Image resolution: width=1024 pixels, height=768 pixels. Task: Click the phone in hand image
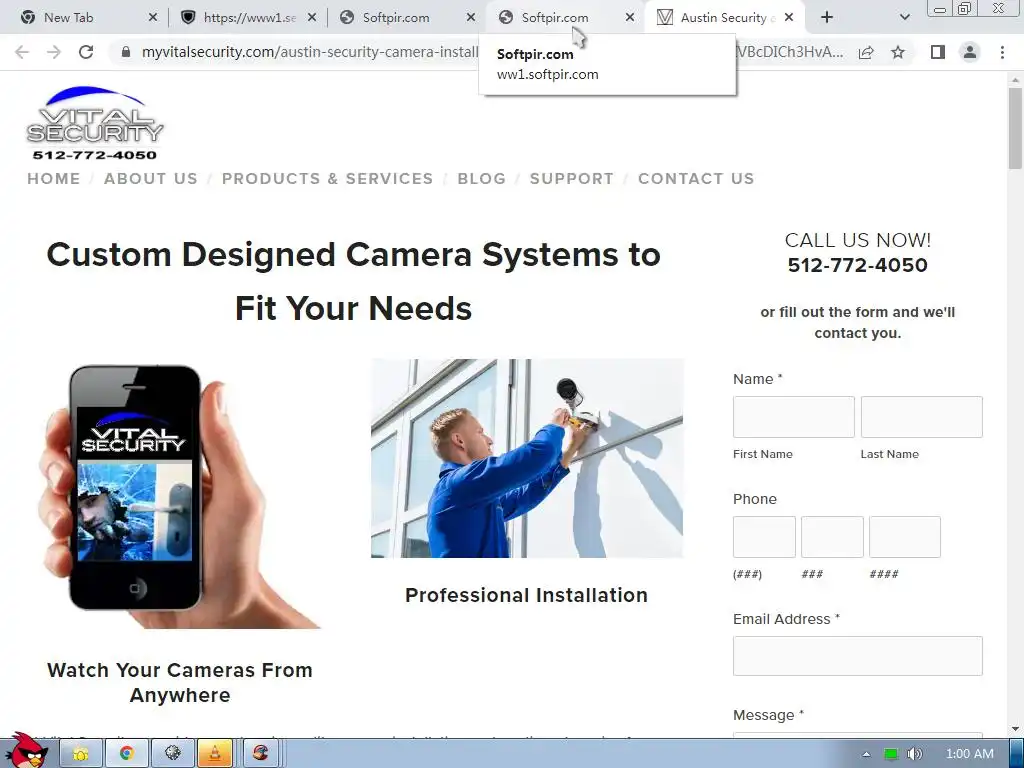tap(180, 495)
